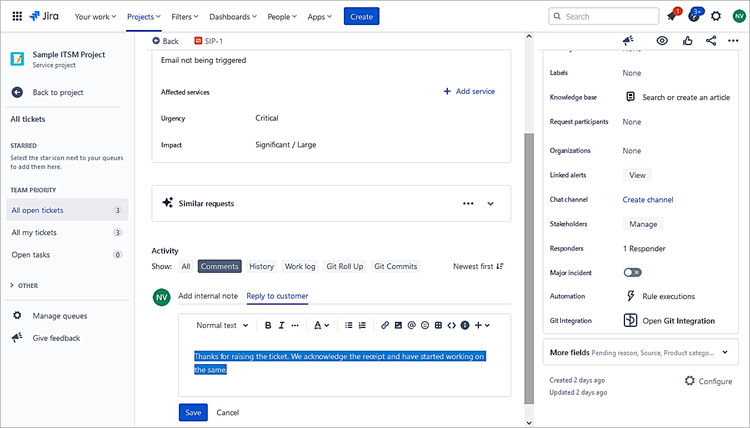Toggle the Newest first sort order
The height and width of the screenshot is (428, 750).
coord(478,266)
